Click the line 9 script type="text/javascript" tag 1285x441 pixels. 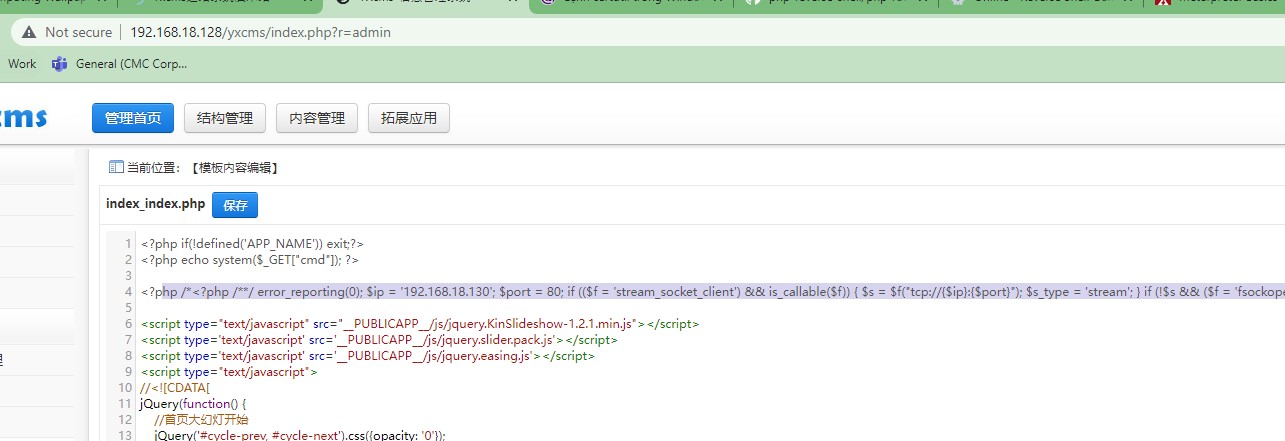pyautogui.click(x=229, y=371)
